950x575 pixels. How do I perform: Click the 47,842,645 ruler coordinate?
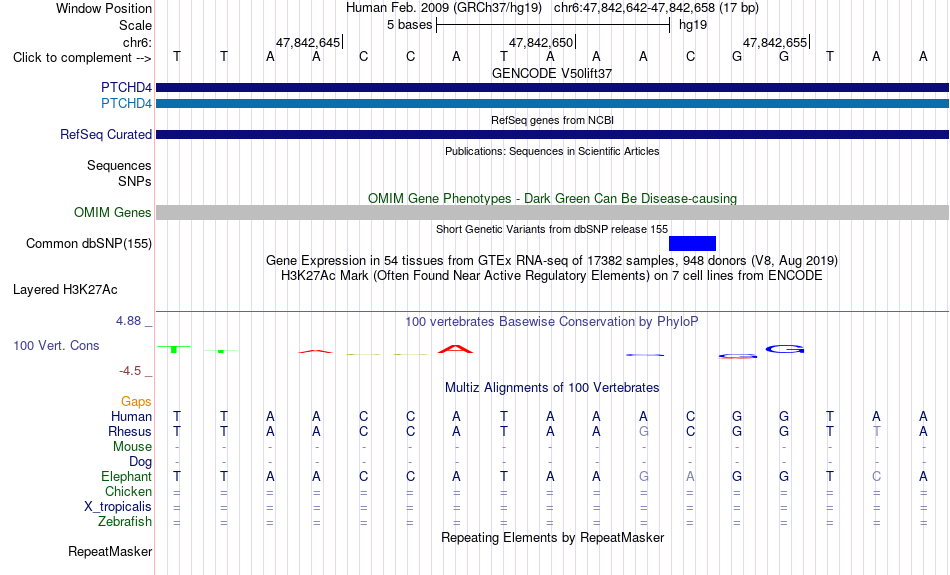tap(308, 42)
